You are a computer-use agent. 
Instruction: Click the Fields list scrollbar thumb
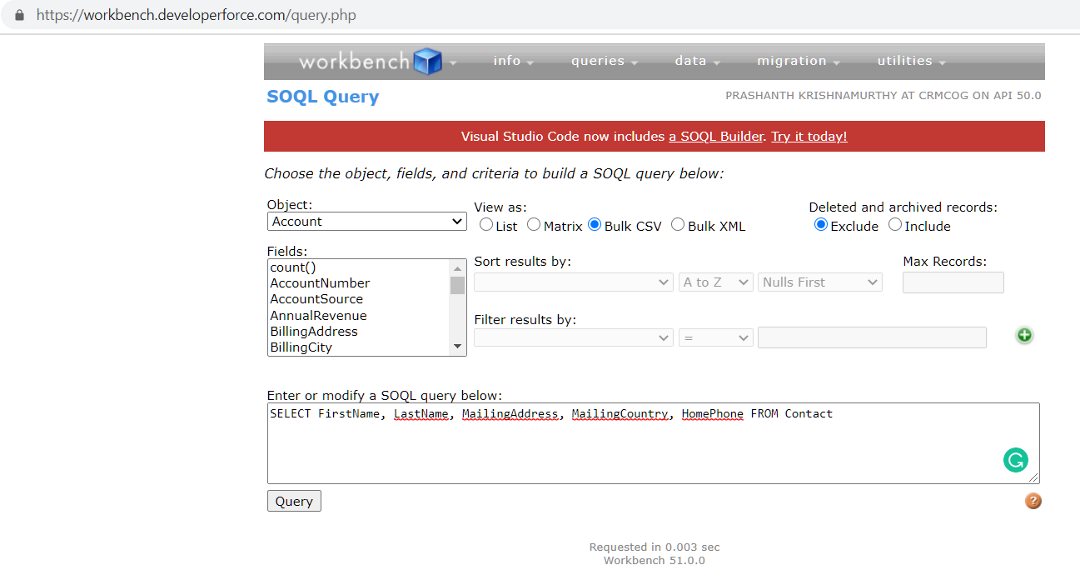coord(457,284)
